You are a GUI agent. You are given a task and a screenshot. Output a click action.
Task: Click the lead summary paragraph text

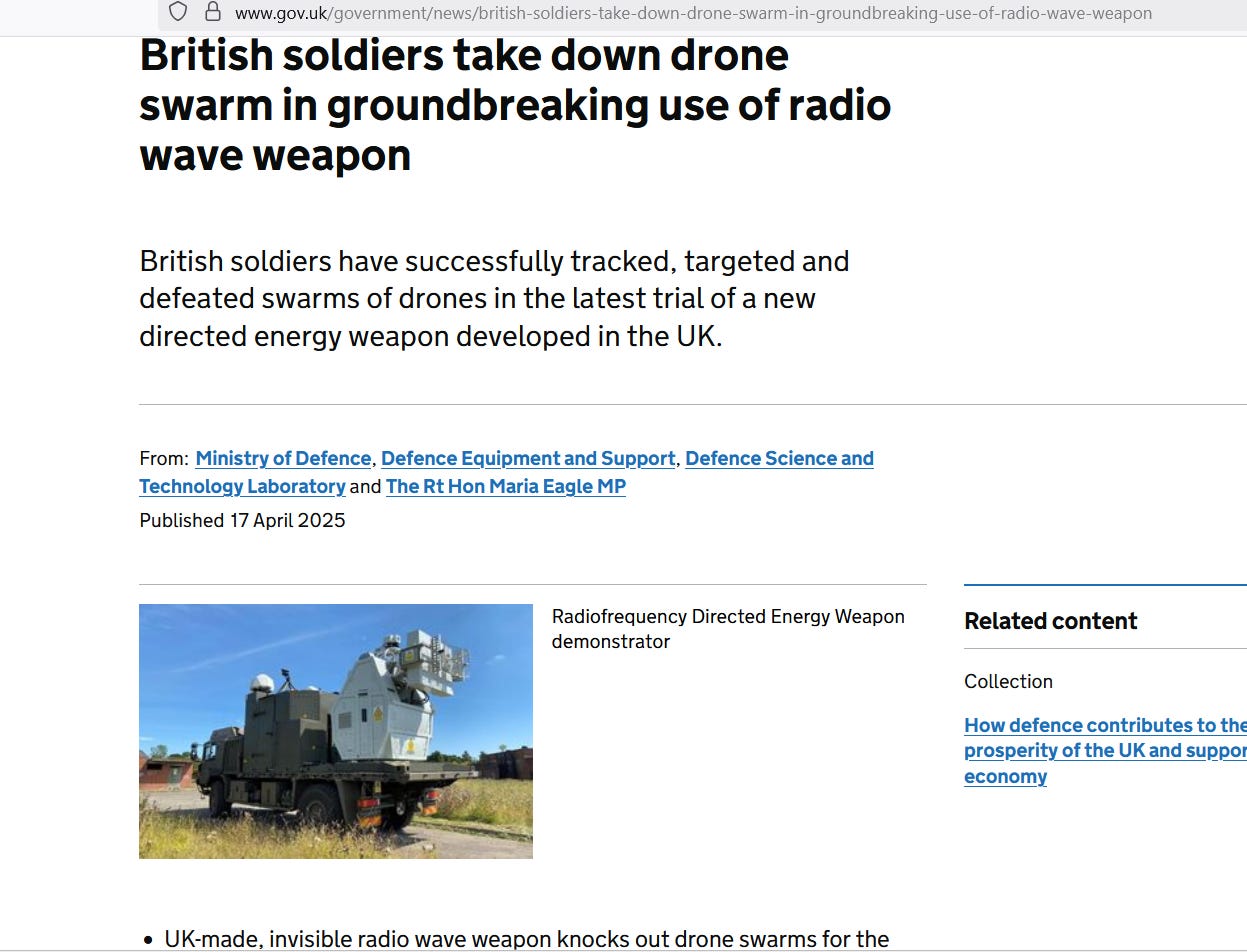pyautogui.click(x=494, y=298)
